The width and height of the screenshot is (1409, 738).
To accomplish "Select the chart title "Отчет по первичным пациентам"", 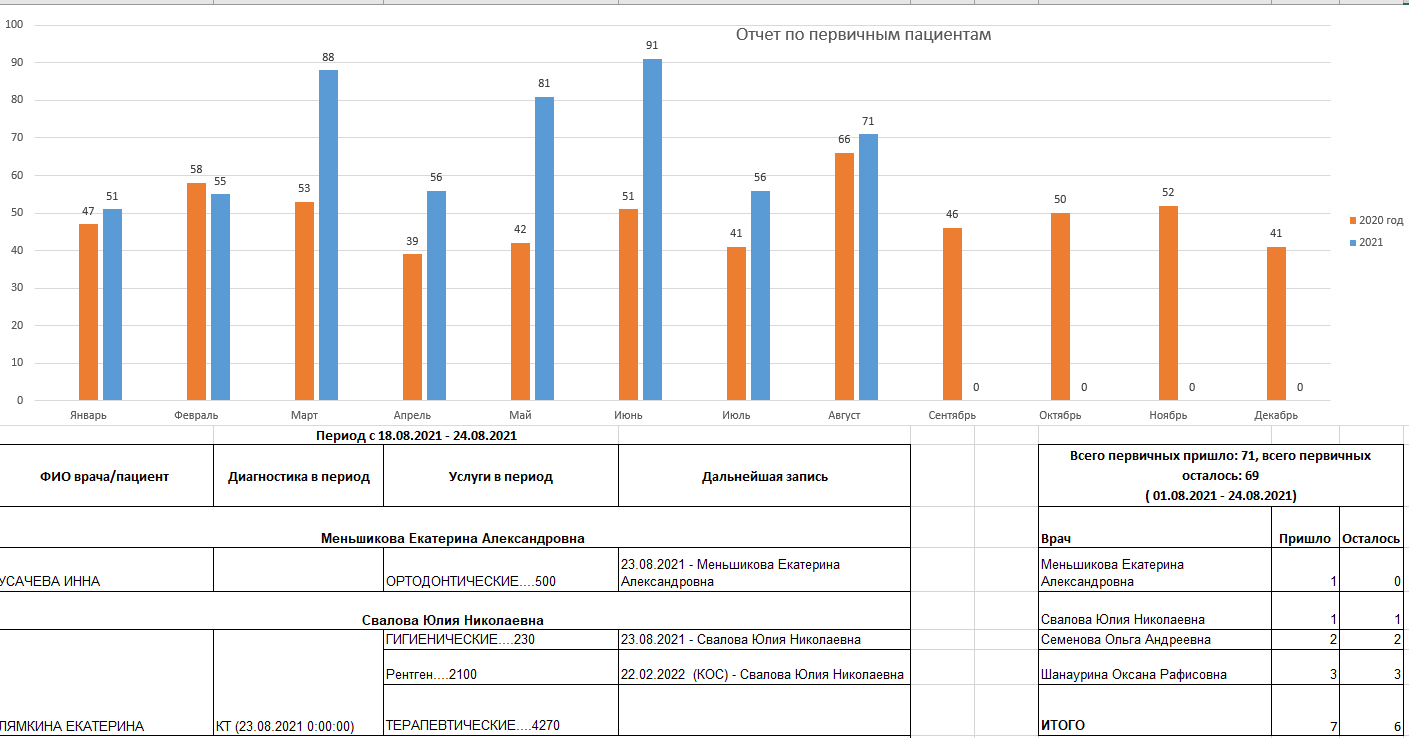I will [x=863, y=35].
